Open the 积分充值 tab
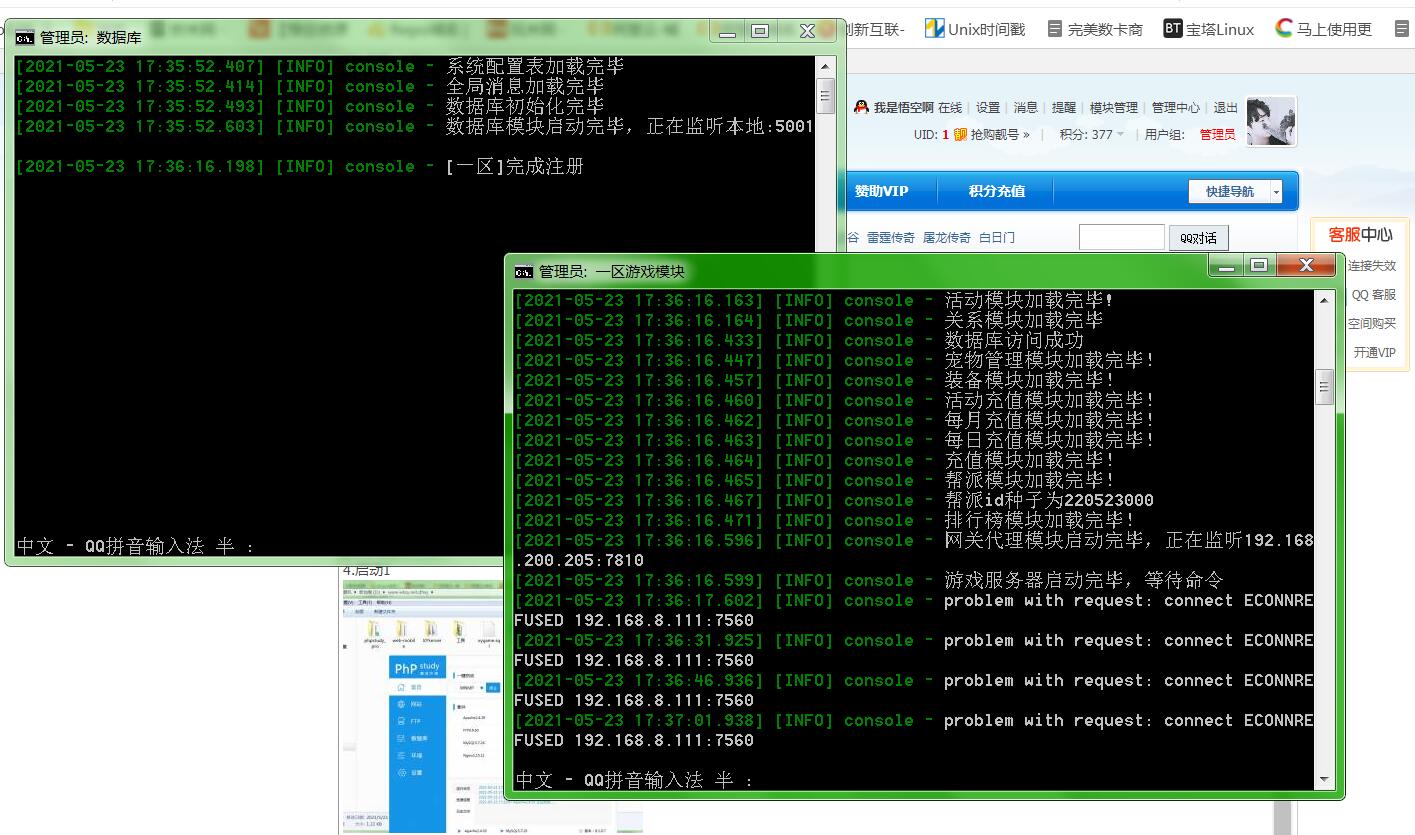1415x835 pixels. pyautogui.click(x=996, y=191)
